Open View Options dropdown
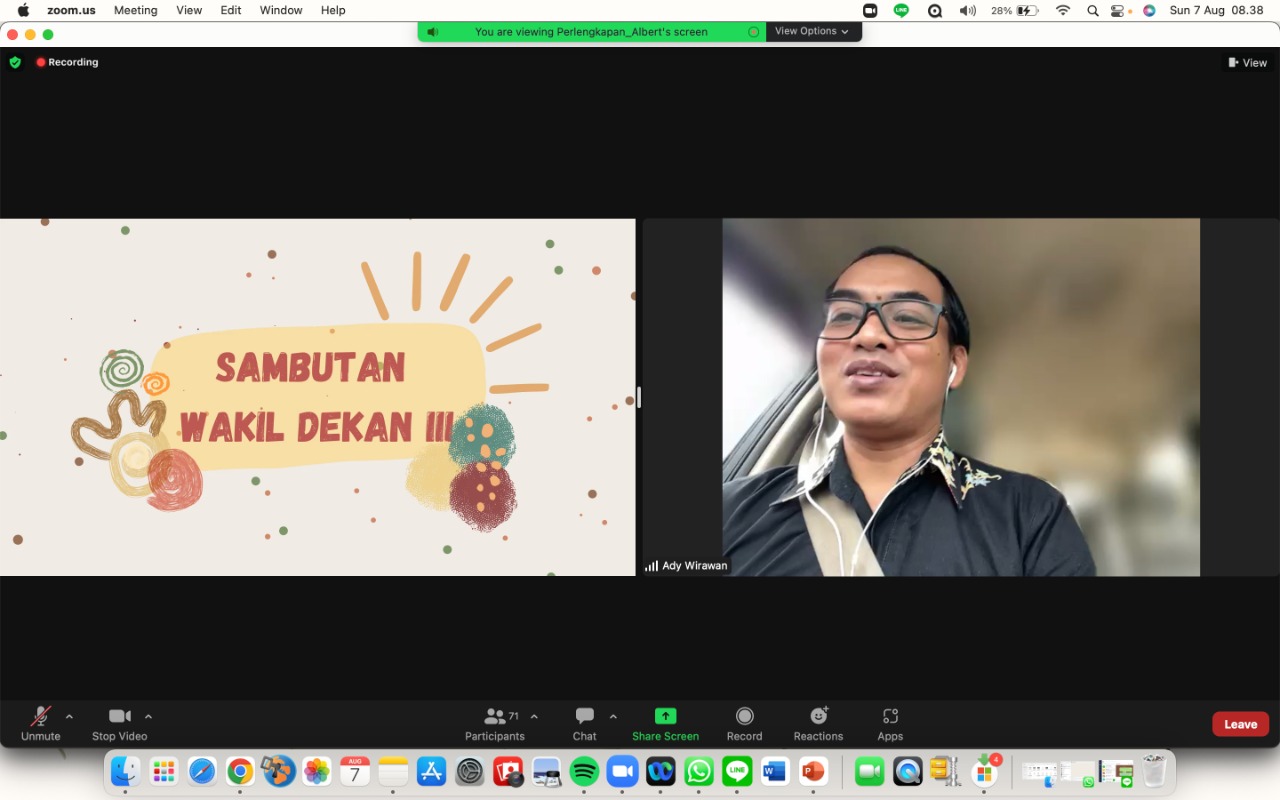1280x800 pixels. (x=812, y=31)
